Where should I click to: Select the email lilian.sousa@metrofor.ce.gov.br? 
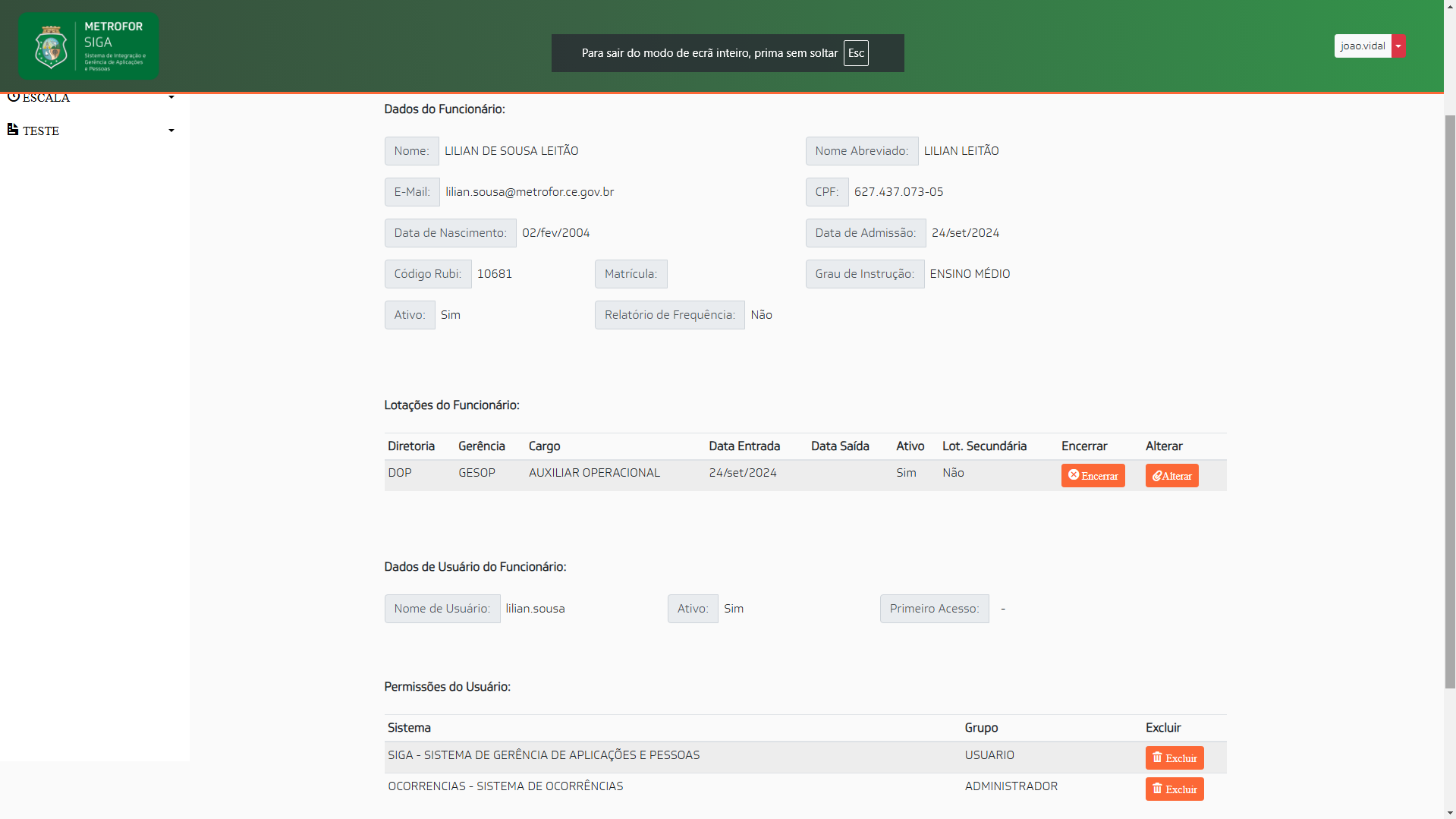click(x=530, y=192)
